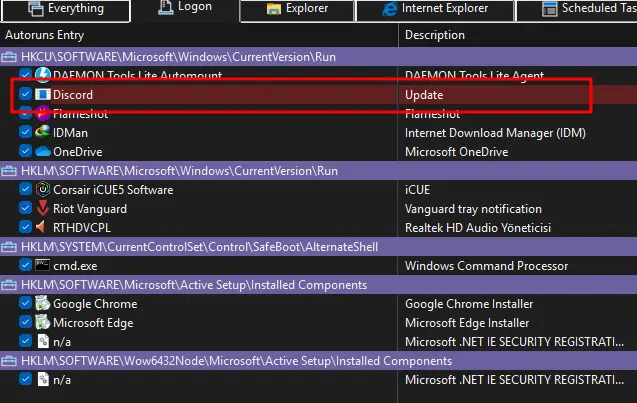Toggle the cmd.exe entry checkbox
The height and width of the screenshot is (403, 637).
point(25,265)
